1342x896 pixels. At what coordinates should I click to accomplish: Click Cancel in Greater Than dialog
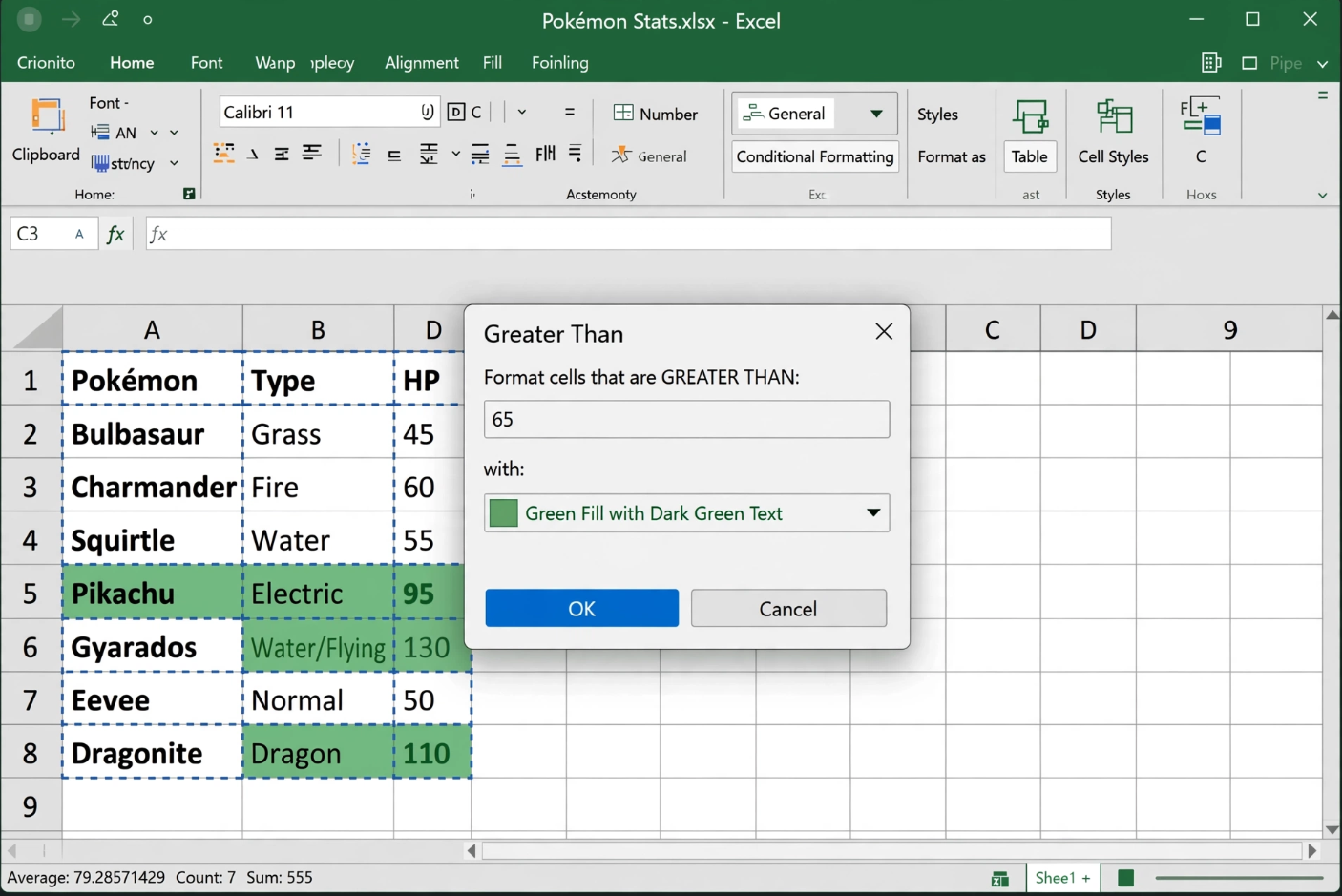788,609
